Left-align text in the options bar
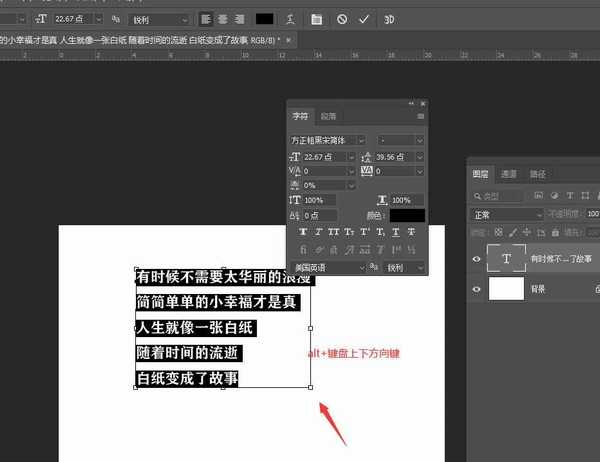The width and height of the screenshot is (600, 462). click(x=204, y=19)
